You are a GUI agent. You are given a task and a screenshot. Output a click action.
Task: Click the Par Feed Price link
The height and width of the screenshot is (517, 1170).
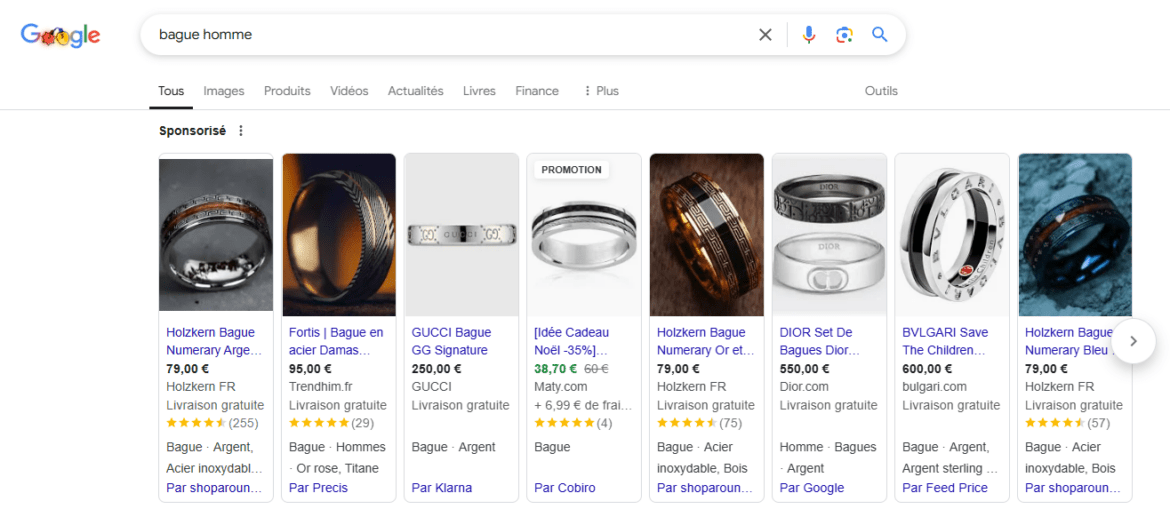[x=945, y=488]
